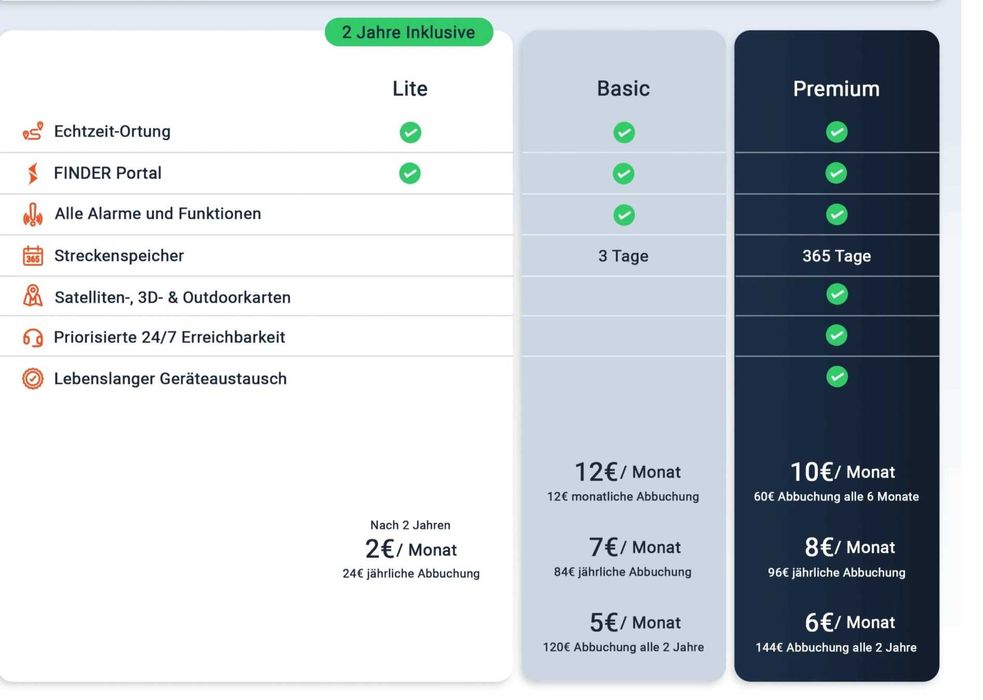Select the Premium plan header

[x=836, y=89]
